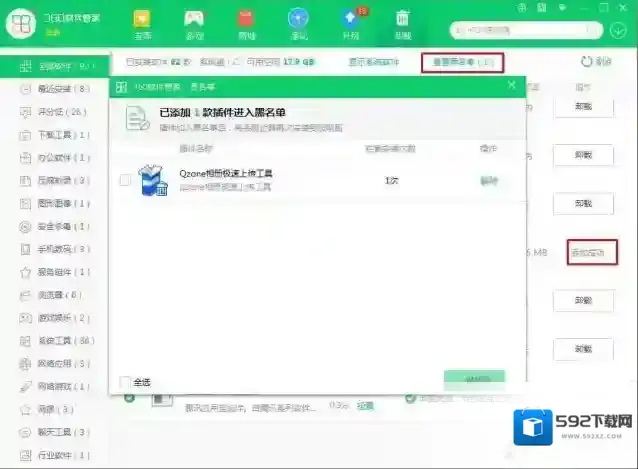Open the 商城 store icon in top bar

click(246, 22)
